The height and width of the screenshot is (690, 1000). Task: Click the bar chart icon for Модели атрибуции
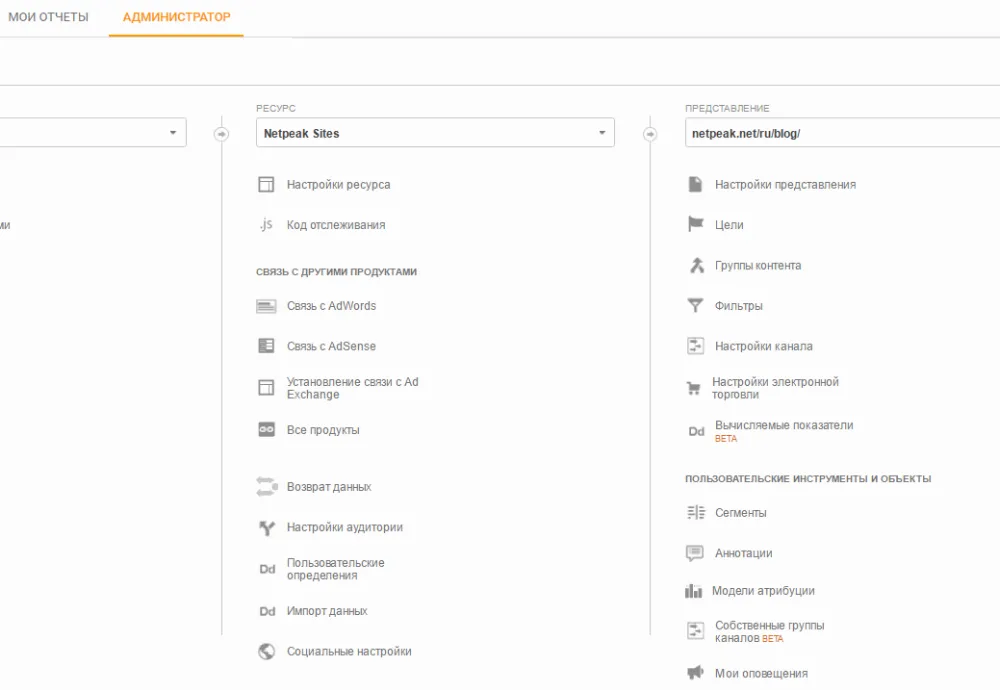(693, 591)
